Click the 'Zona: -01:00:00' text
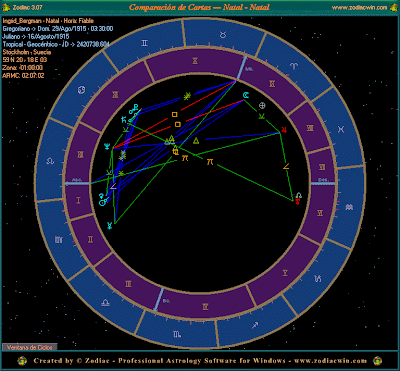 coord(23,68)
